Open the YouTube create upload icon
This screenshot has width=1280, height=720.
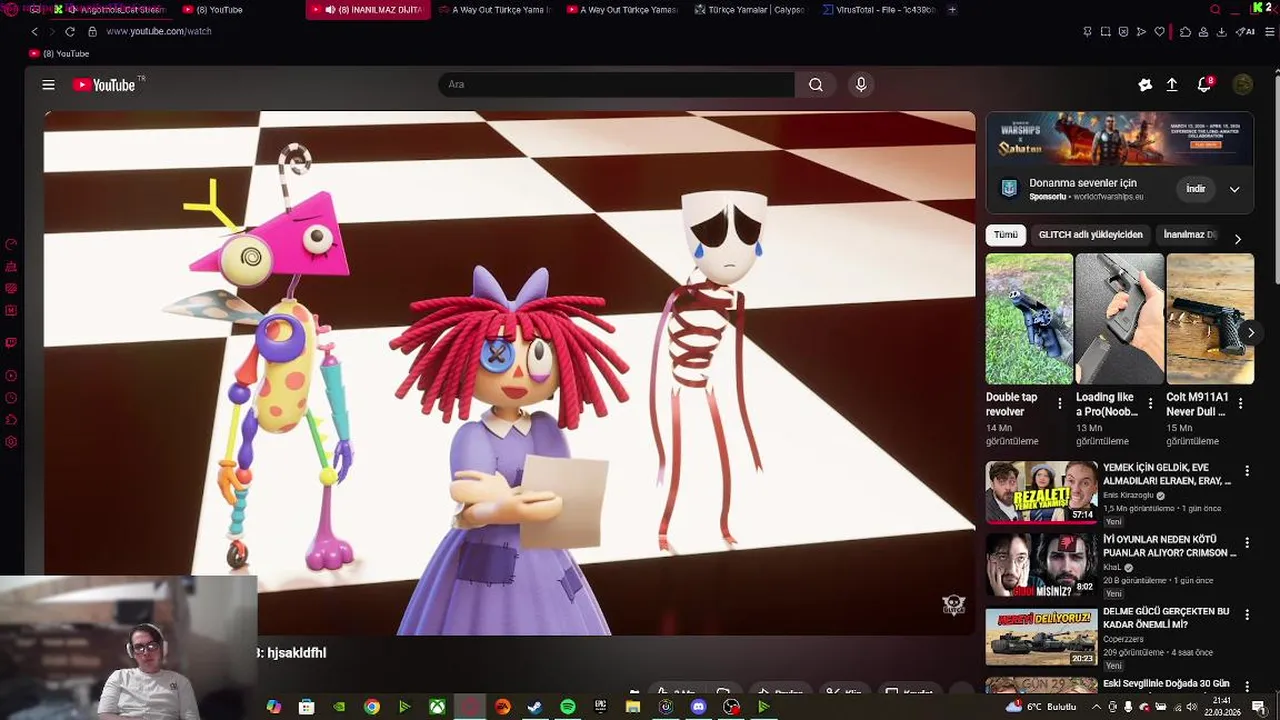click(x=1172, y=85)
